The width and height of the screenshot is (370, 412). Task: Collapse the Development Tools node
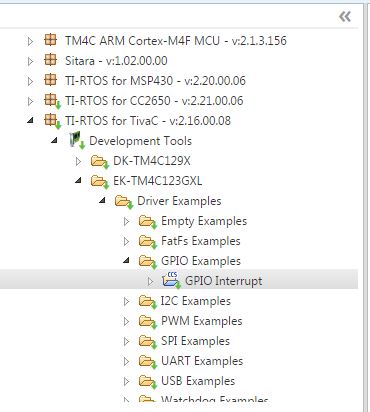[54, 141]
